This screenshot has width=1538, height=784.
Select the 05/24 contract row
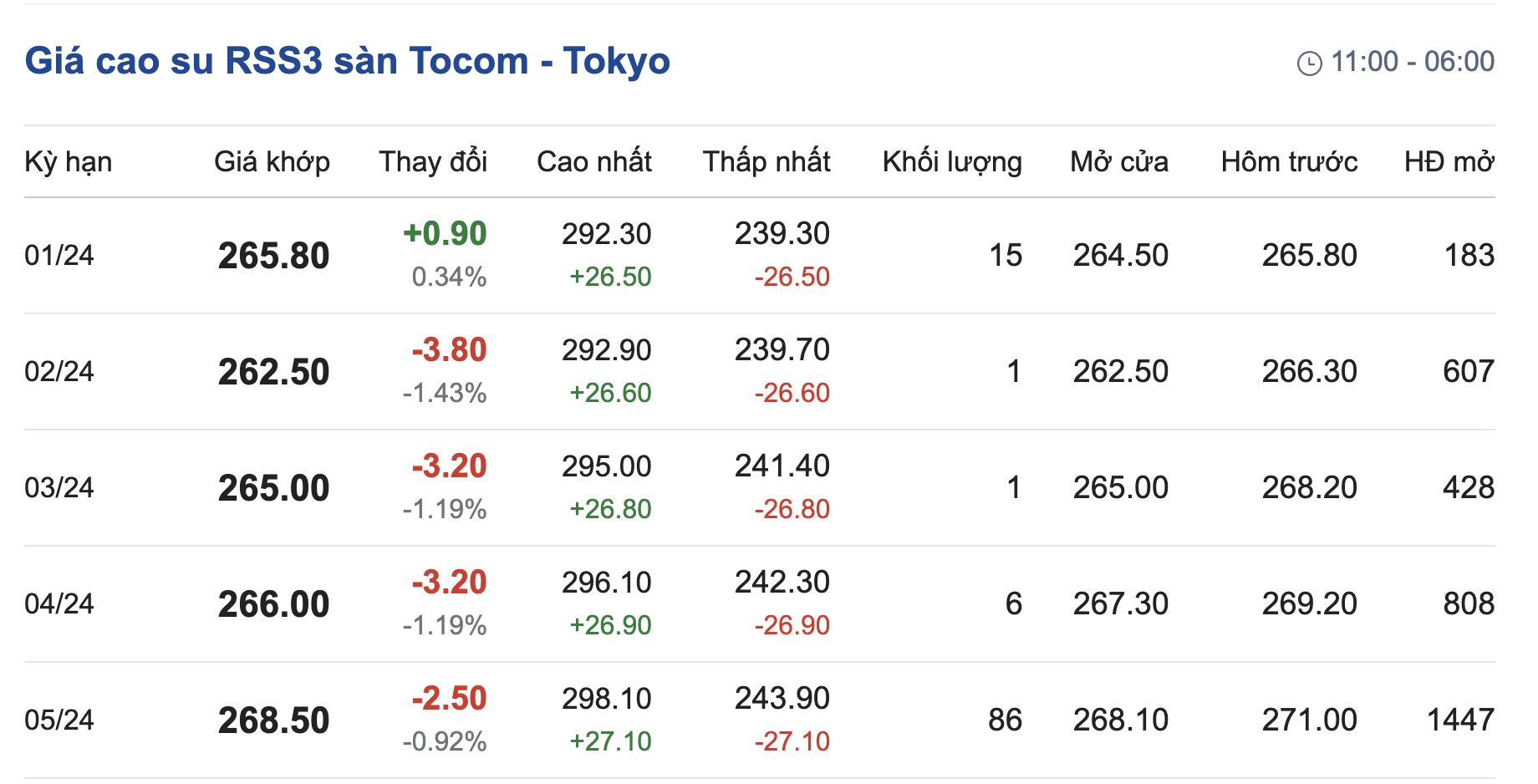[59, 720]
